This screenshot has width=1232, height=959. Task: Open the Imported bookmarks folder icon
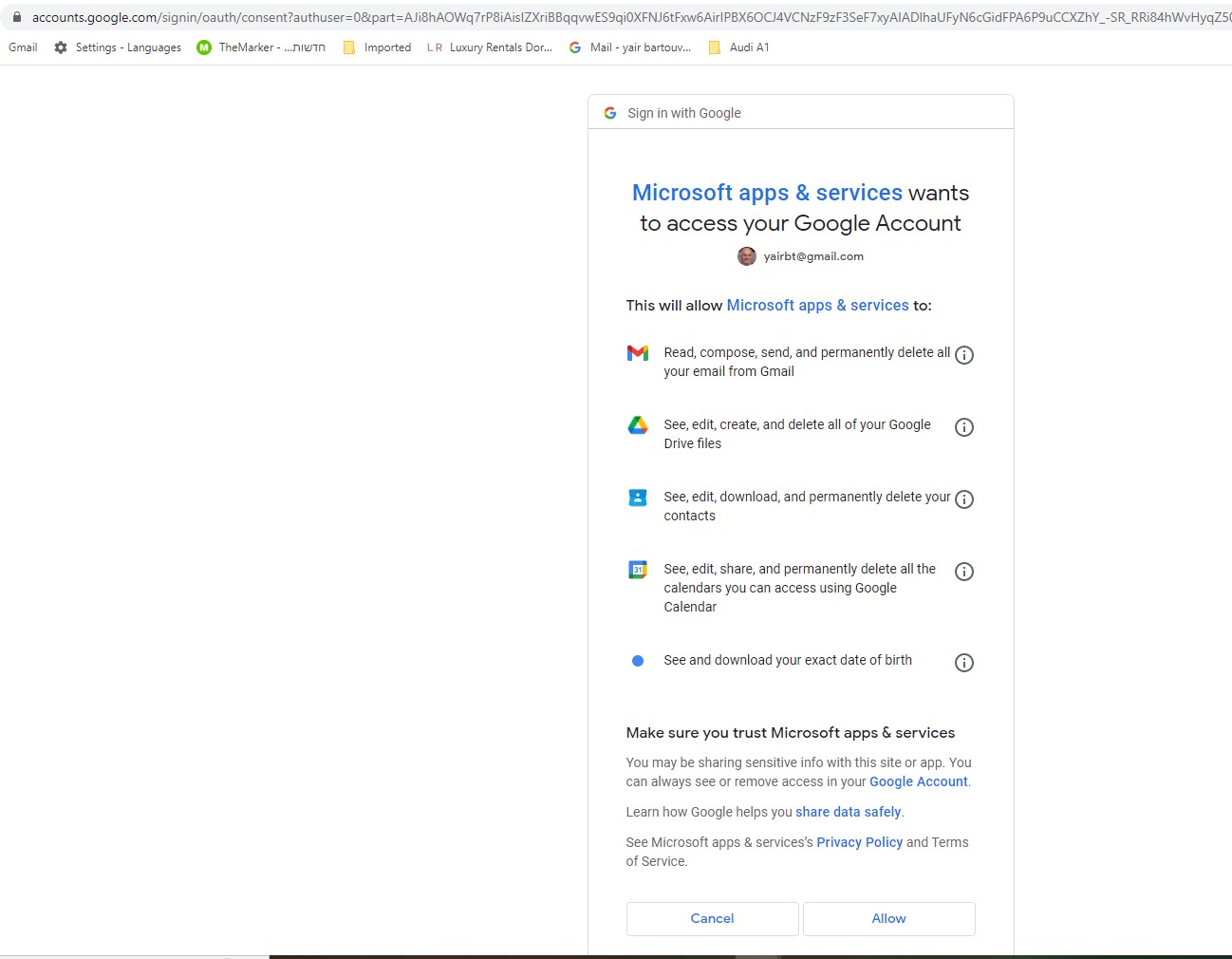[349, 47]
